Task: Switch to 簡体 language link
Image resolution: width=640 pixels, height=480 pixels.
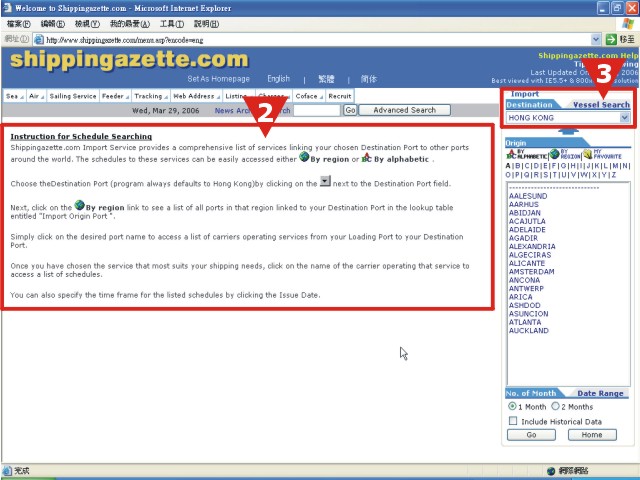Action: point(369,79)
